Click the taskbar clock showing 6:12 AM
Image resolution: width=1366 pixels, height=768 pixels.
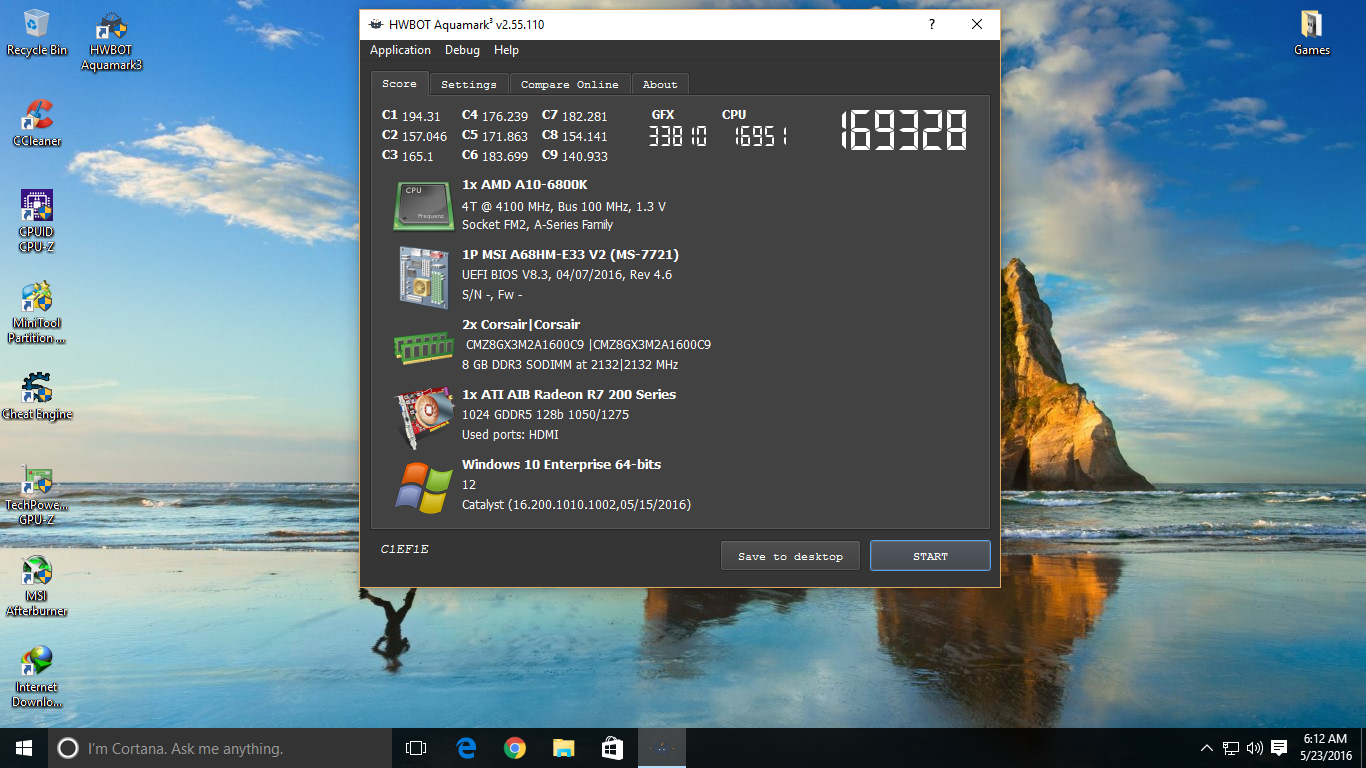click(x=1325, y=747)
